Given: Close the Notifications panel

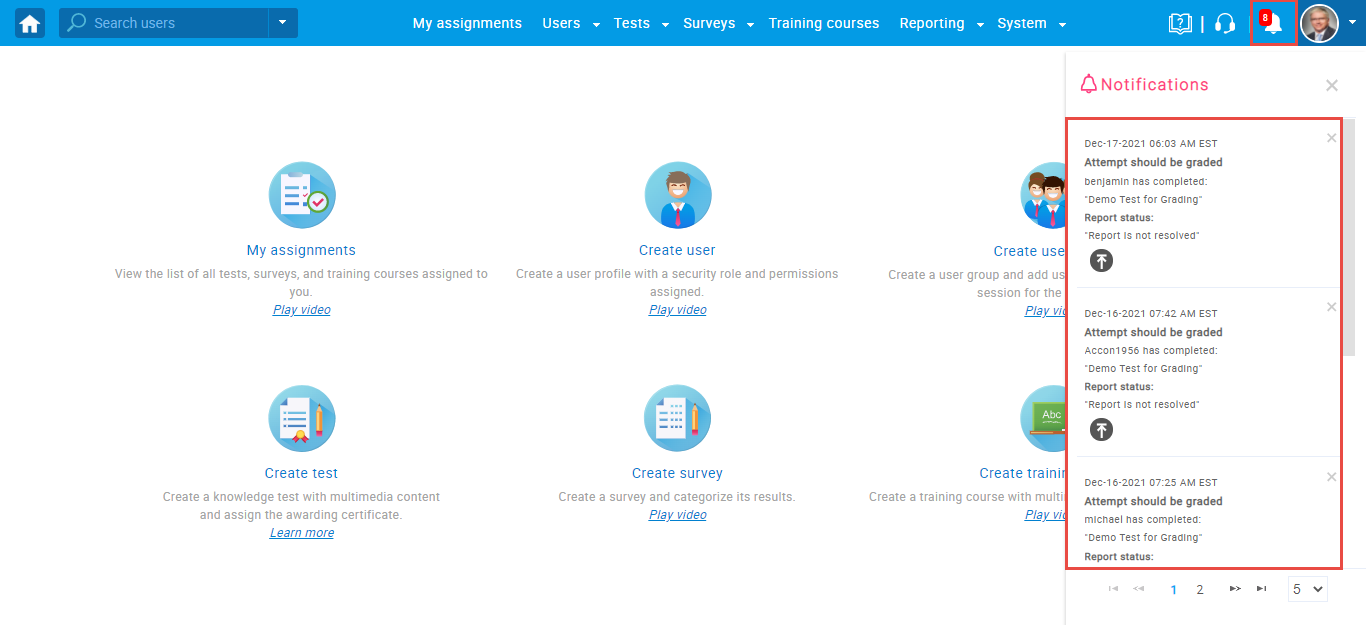Looking at the screenshot, I should click(x=1332, y=86).
